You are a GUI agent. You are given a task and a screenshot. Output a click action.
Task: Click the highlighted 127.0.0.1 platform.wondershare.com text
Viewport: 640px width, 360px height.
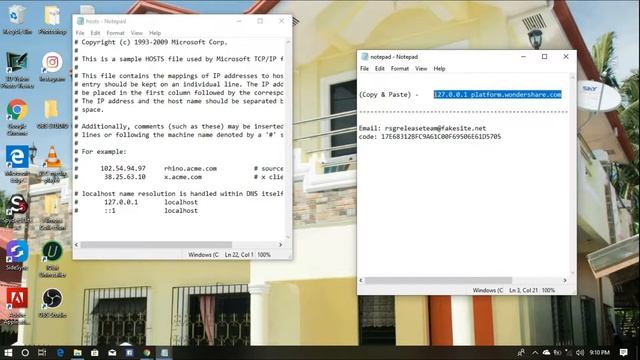[497, 94]
